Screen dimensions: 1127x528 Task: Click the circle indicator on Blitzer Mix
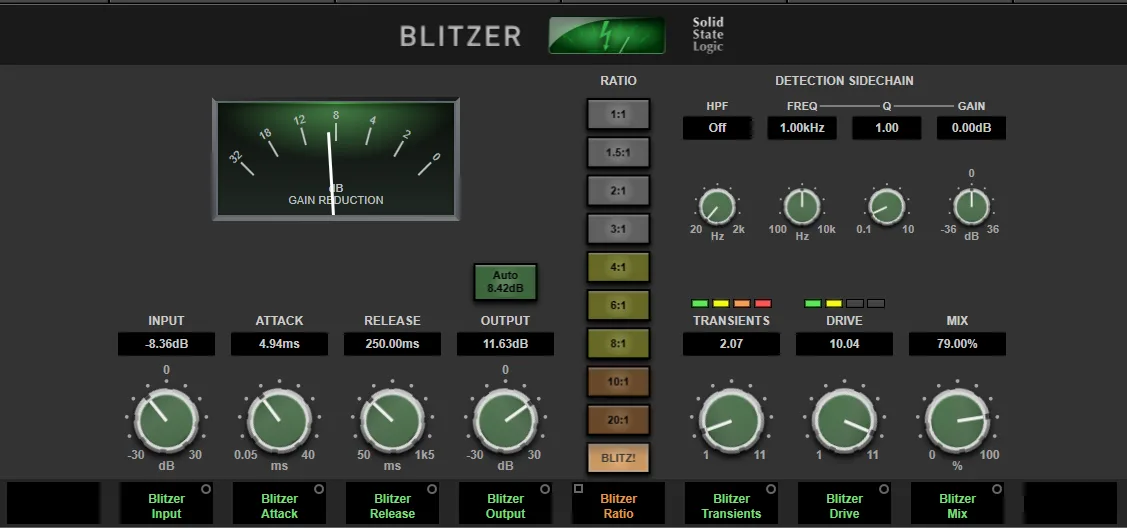[997, 489]
